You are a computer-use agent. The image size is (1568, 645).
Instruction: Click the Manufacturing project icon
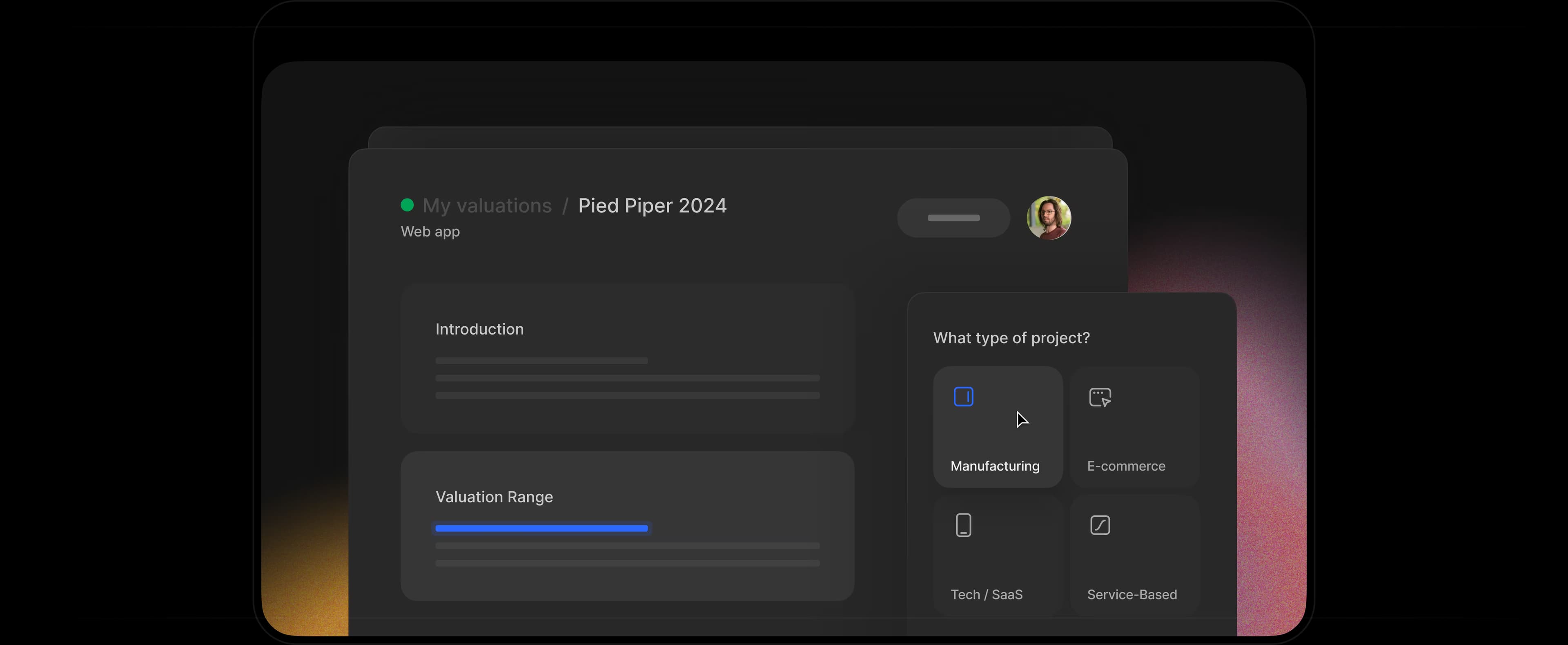[x=963, y=397]
